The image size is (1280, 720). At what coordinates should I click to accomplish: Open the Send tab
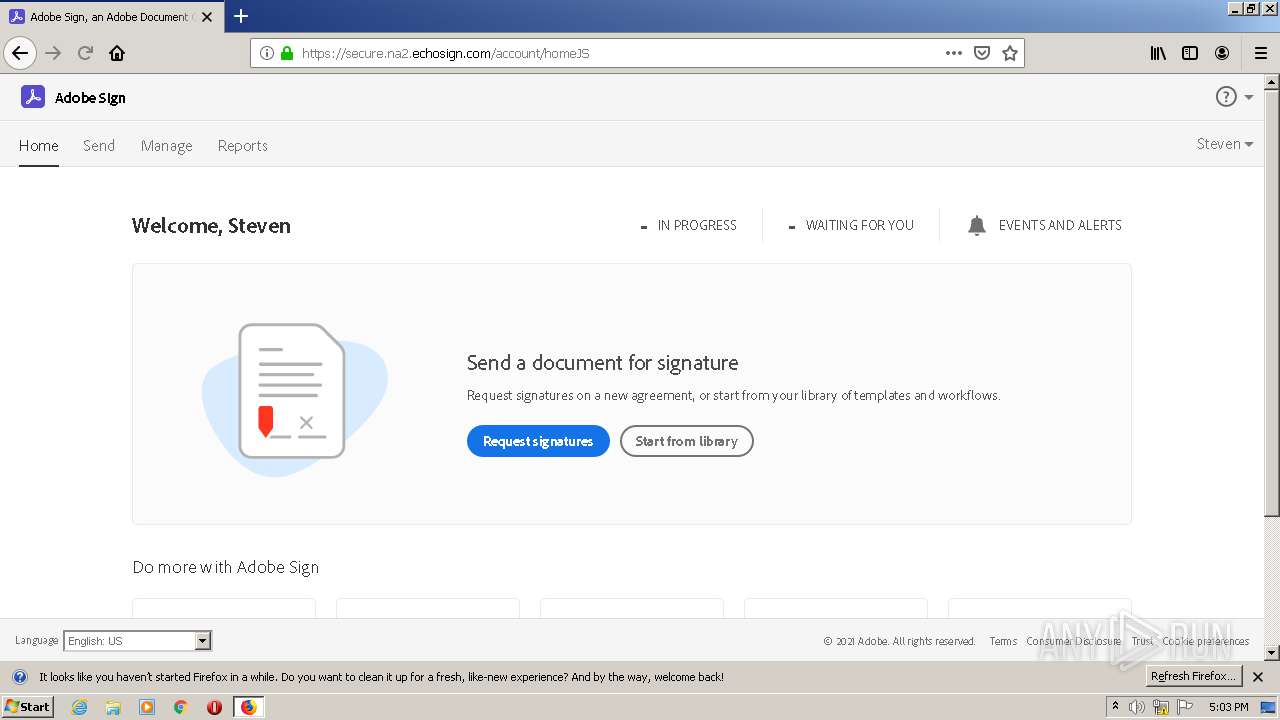click(x=99, y=146)
